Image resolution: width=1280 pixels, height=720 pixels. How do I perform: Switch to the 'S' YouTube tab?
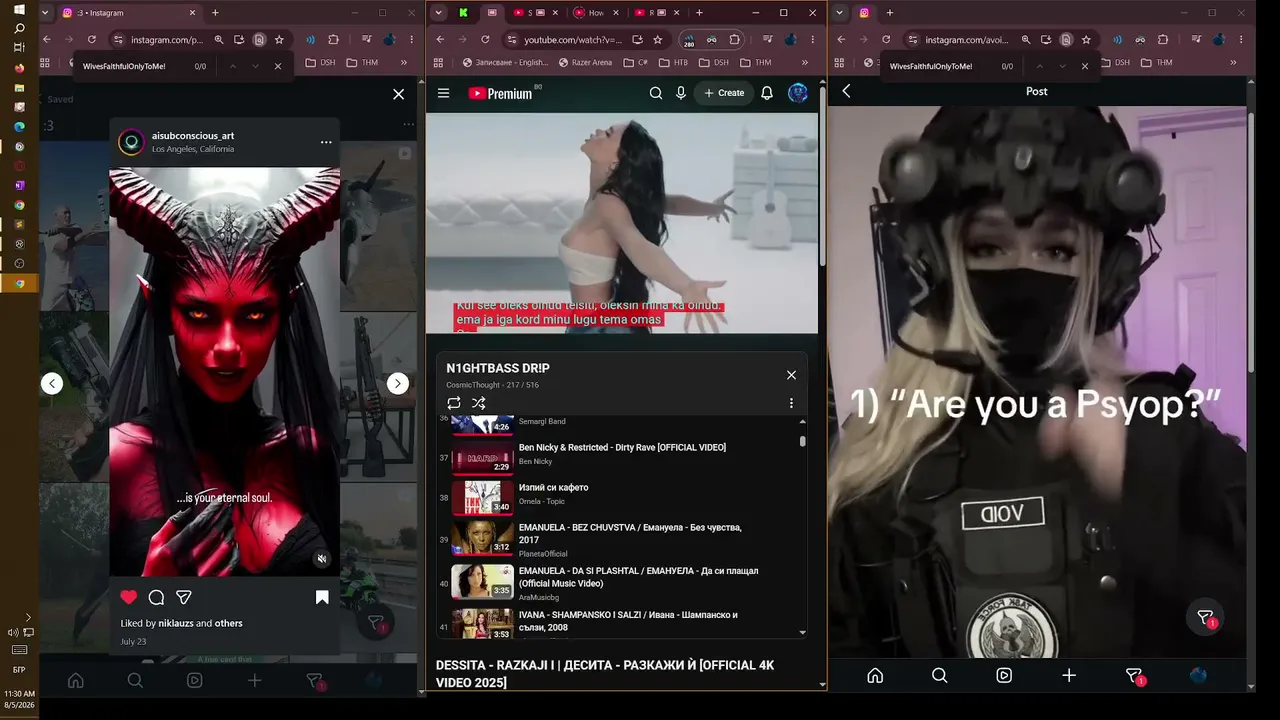point(535,13)
